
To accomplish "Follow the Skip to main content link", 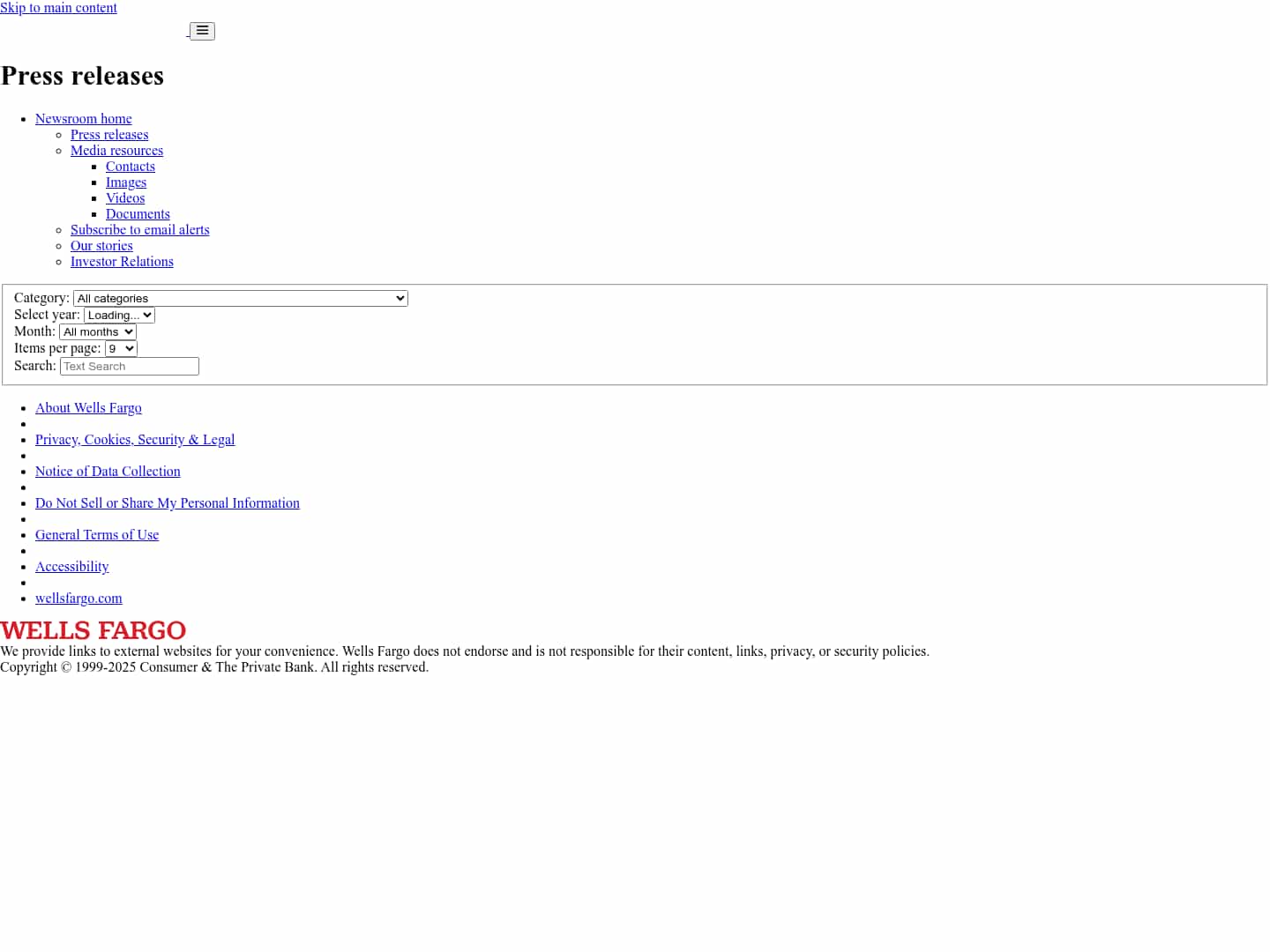I will click(x=58, y=8).
